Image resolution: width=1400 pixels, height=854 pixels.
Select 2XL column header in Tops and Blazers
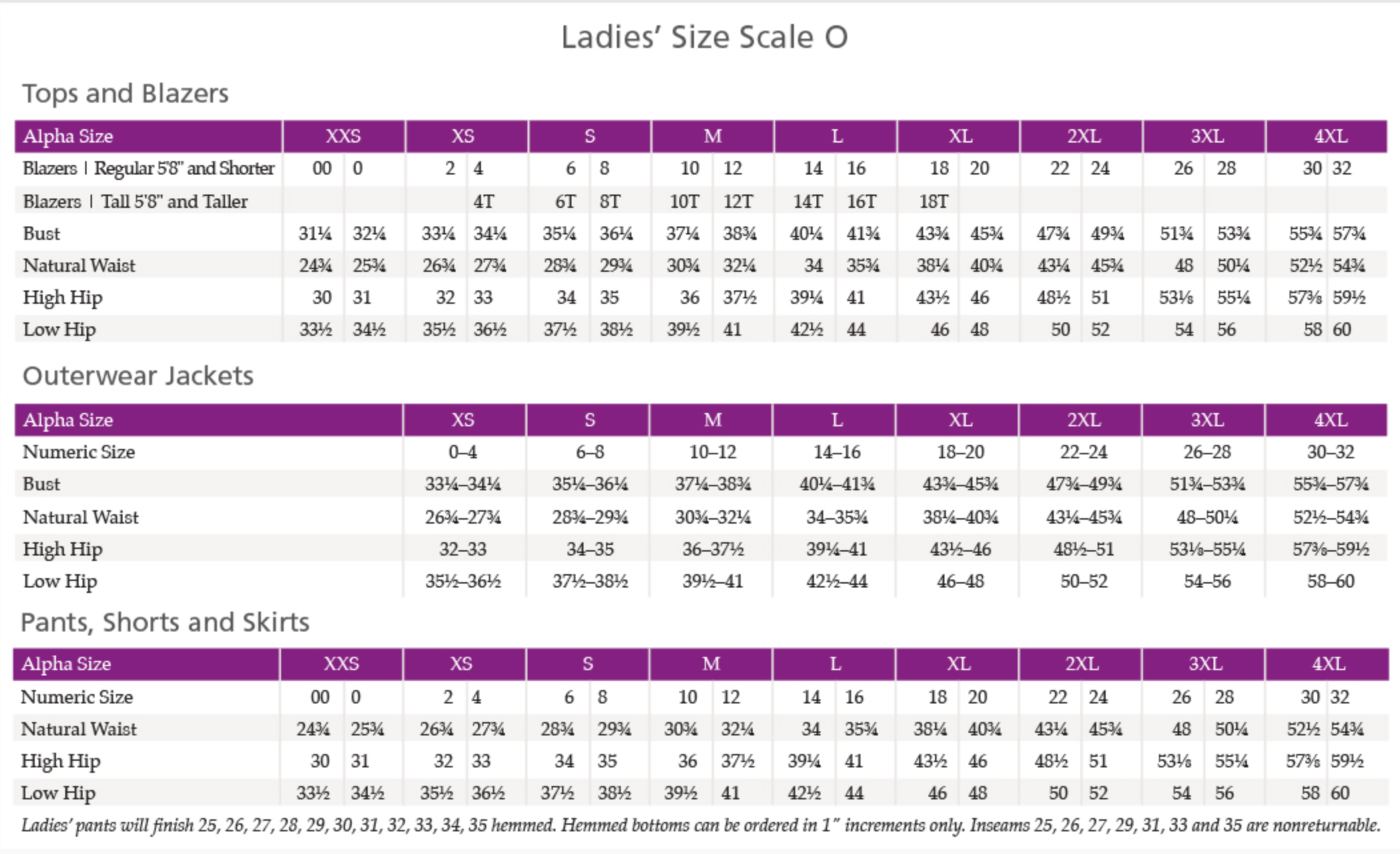coord(1084,137)
